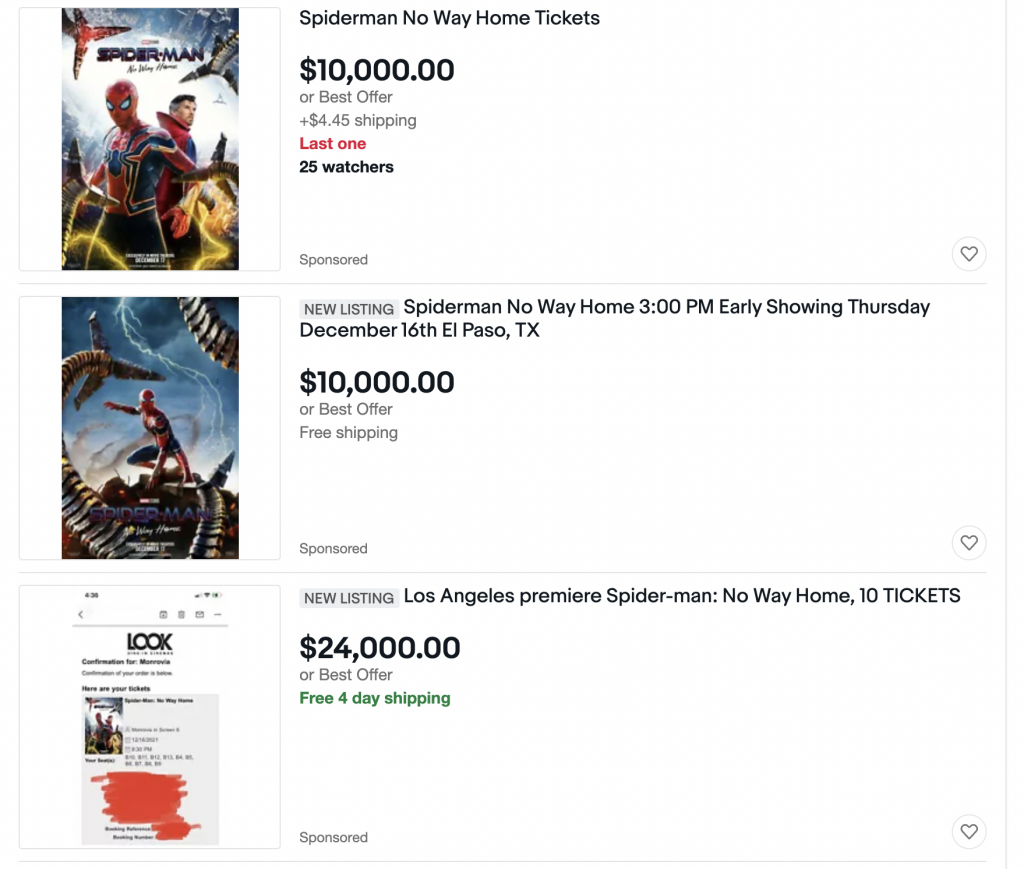Click the red Last one label

click(332, 144)
